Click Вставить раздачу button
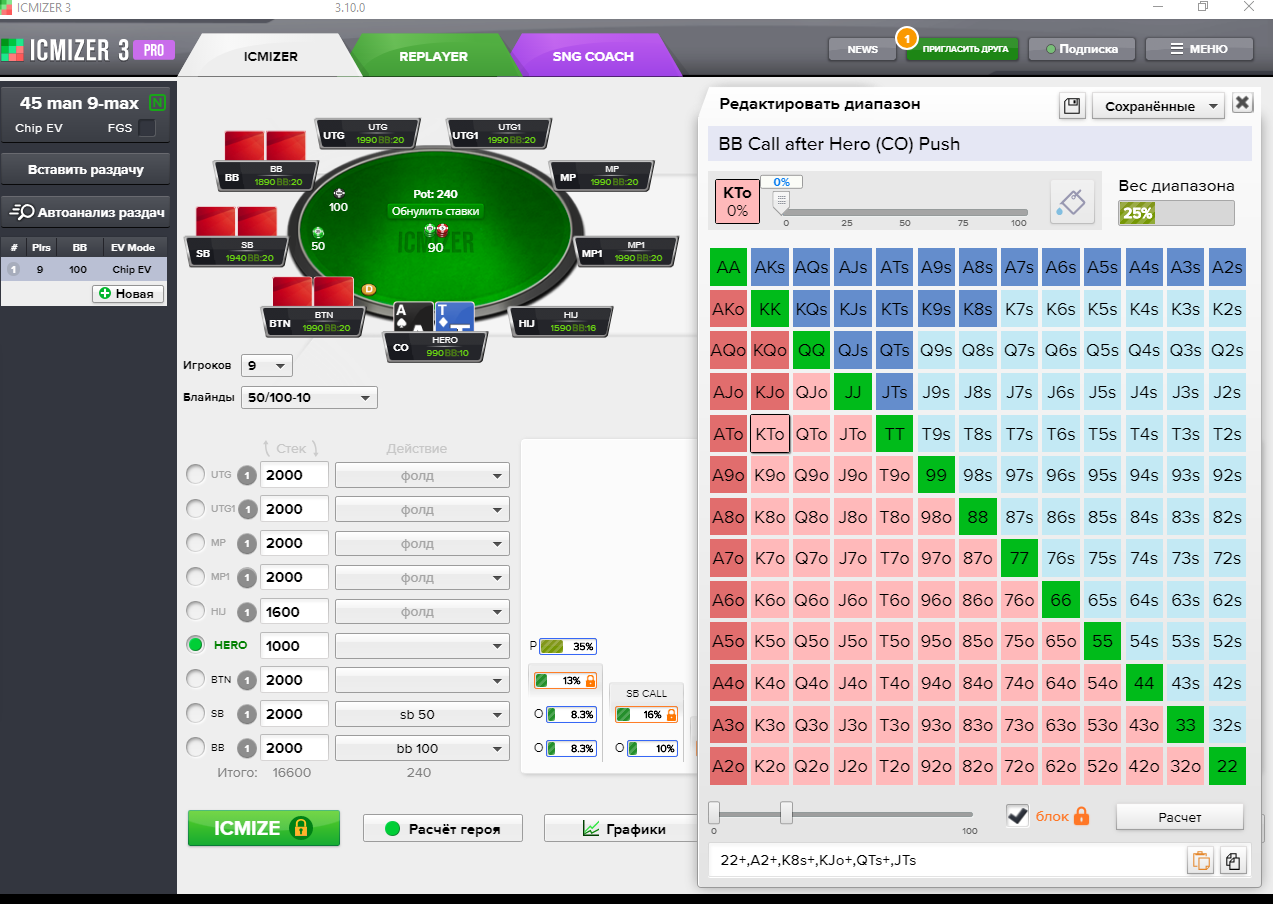The image size is (1273, 904). tap(86, 170)
